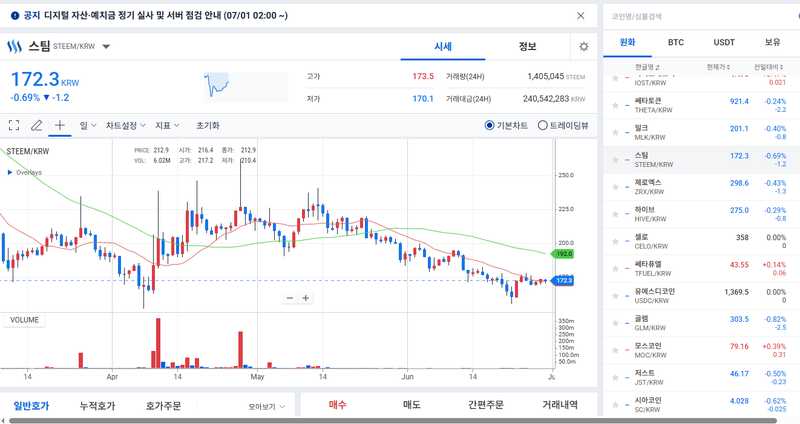The height and width of the screenshot is (424, 800).
Task: Favorite star for ZRX/KRW row
Action: click(615, 187)
